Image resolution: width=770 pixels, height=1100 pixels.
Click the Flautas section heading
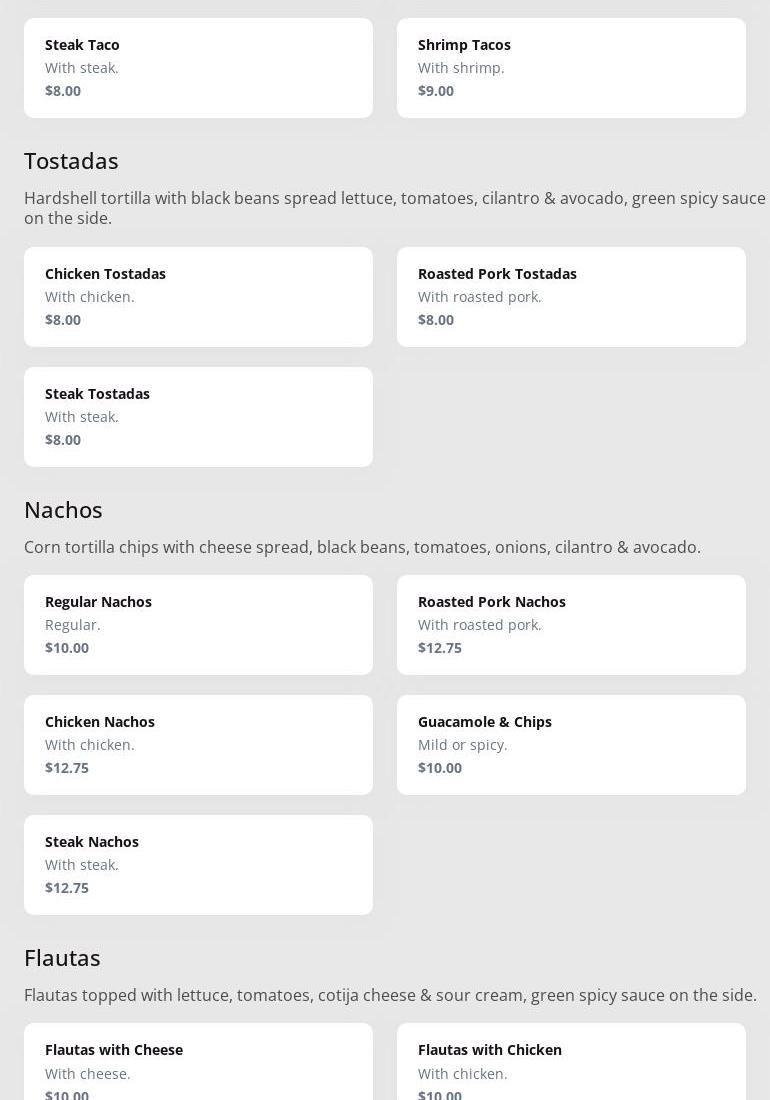tap(62, 958)
